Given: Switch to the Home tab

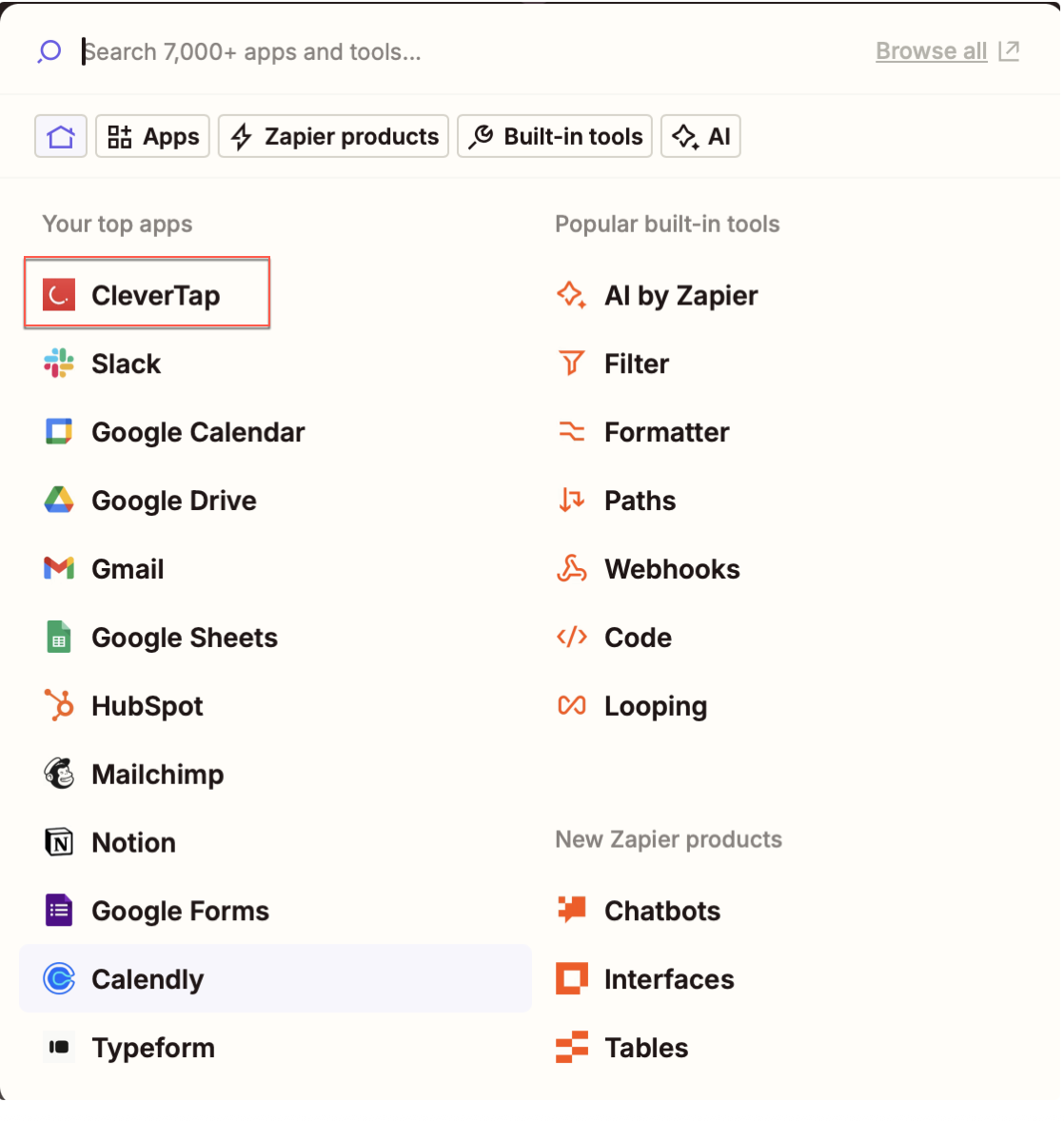Looking at the screenshot, I should 61,136.
